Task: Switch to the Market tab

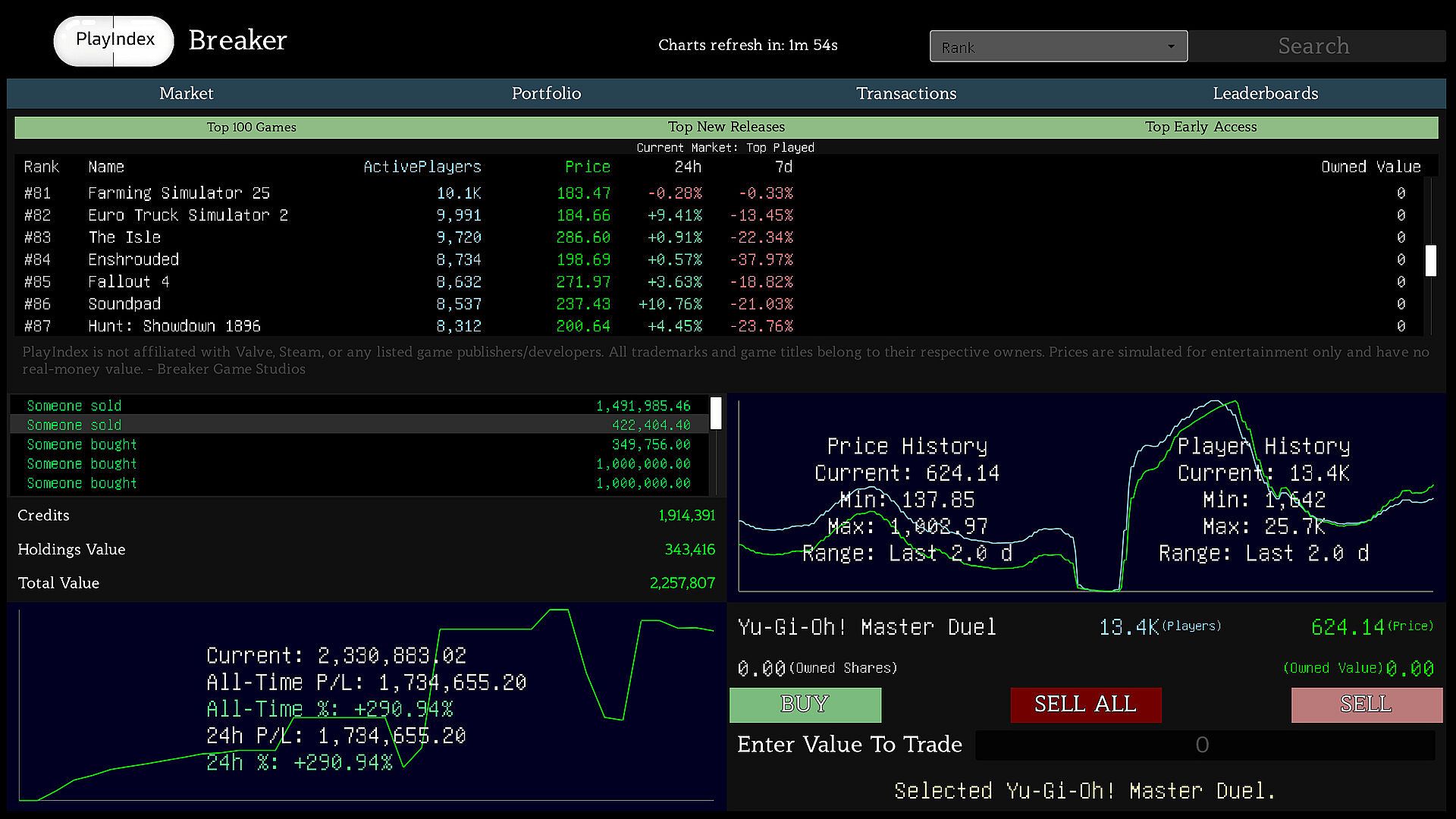Action: pyautogui.click(x=187, y=93)
